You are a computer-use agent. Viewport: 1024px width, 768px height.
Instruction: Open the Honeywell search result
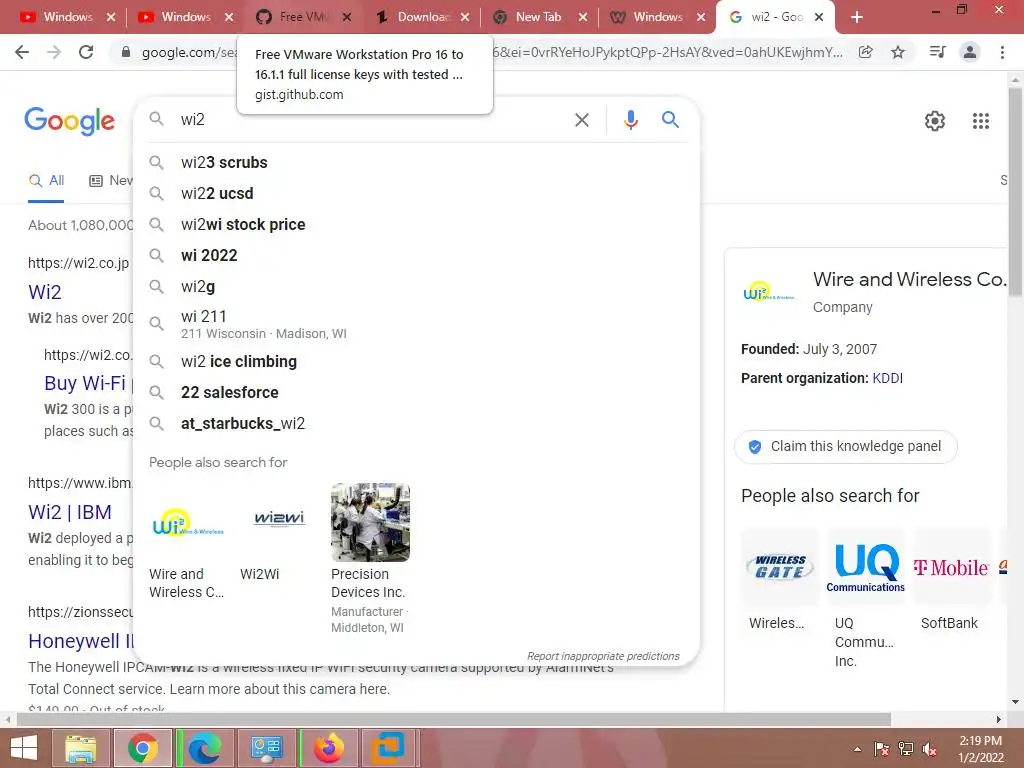pos(80,641)
